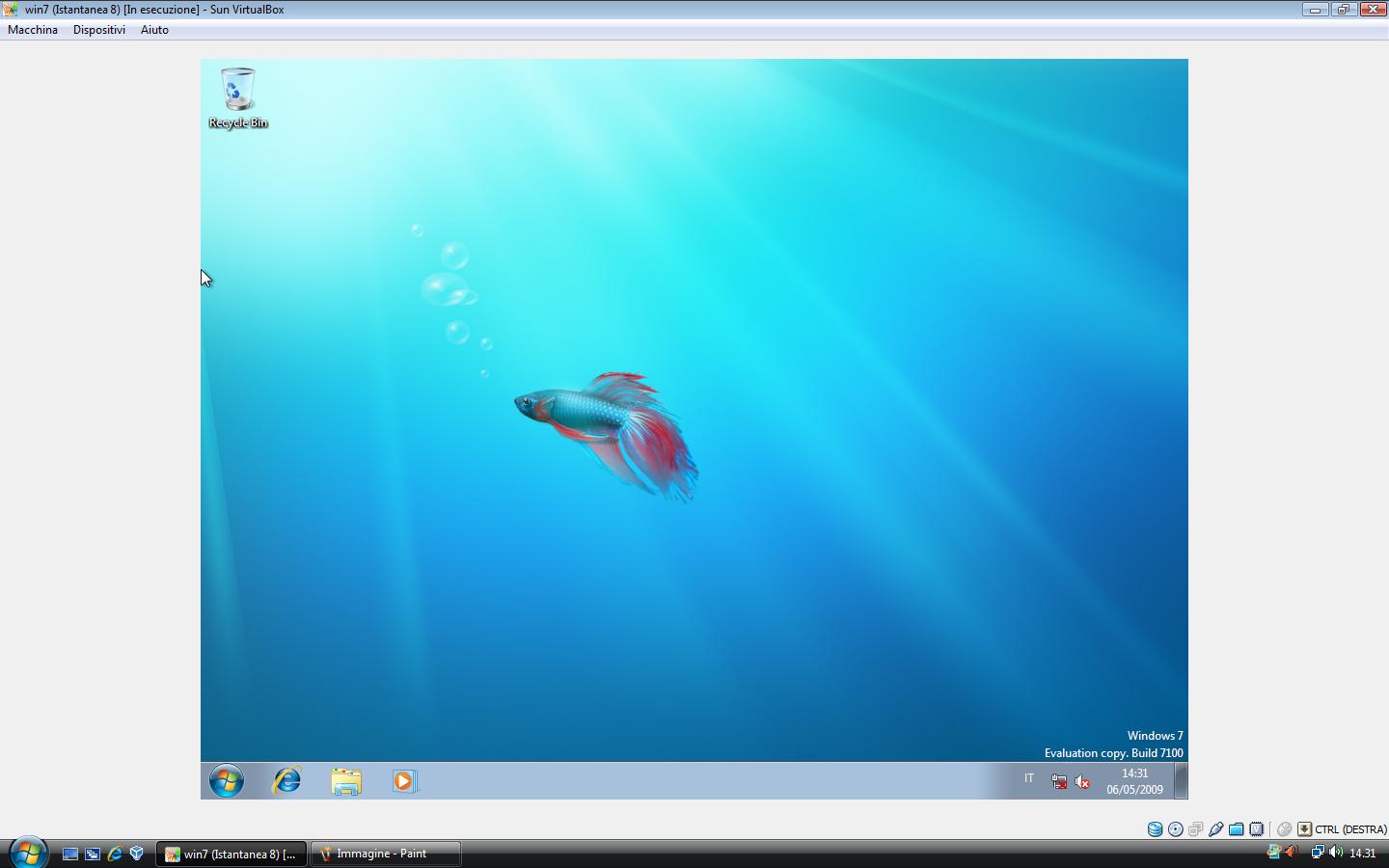The width and height of the screenshot is (1389, 868).
Task: Launch host Internet Explorer quick launch icon
Action: tap(115, 854)
